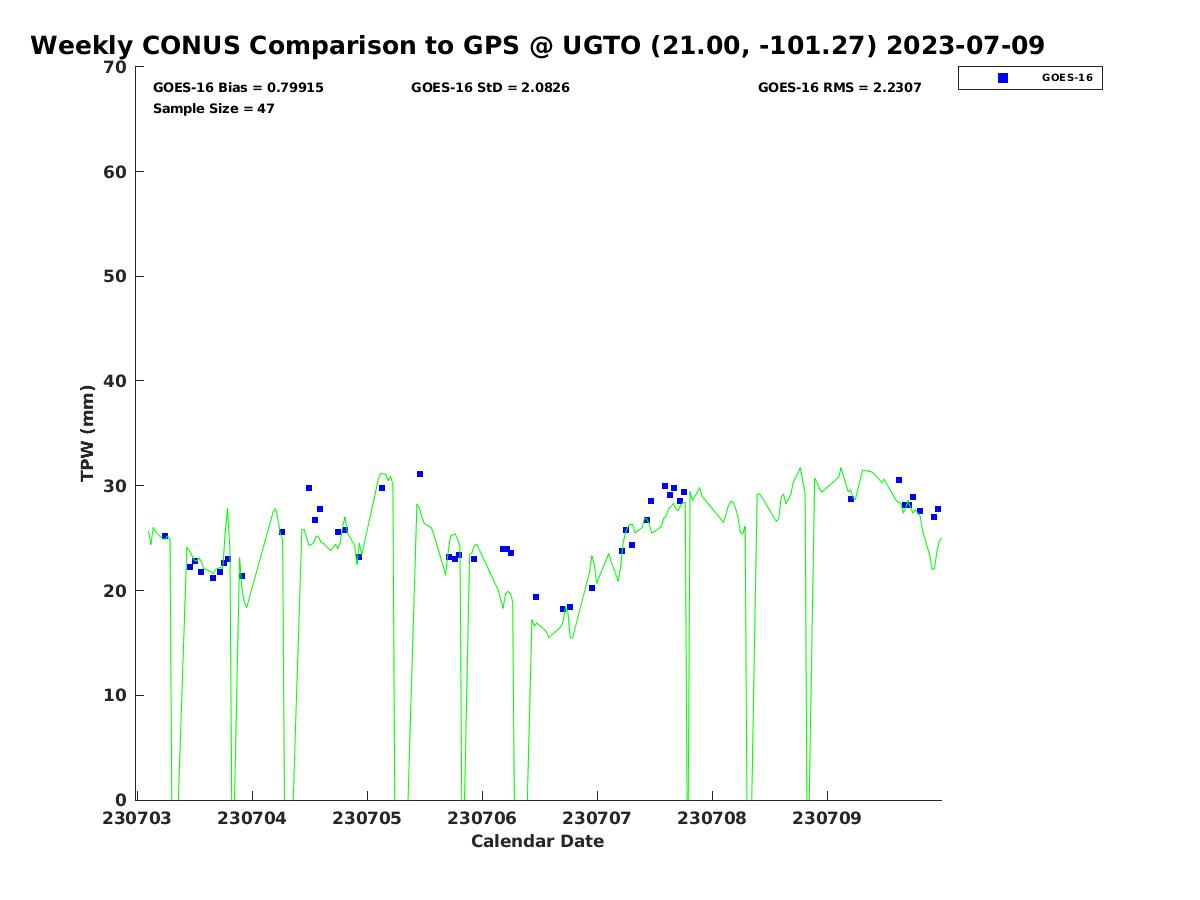Screen dimensions: 1200x900
Task: Click the 230704 date tick label
Action: click(x=252, y=818)
